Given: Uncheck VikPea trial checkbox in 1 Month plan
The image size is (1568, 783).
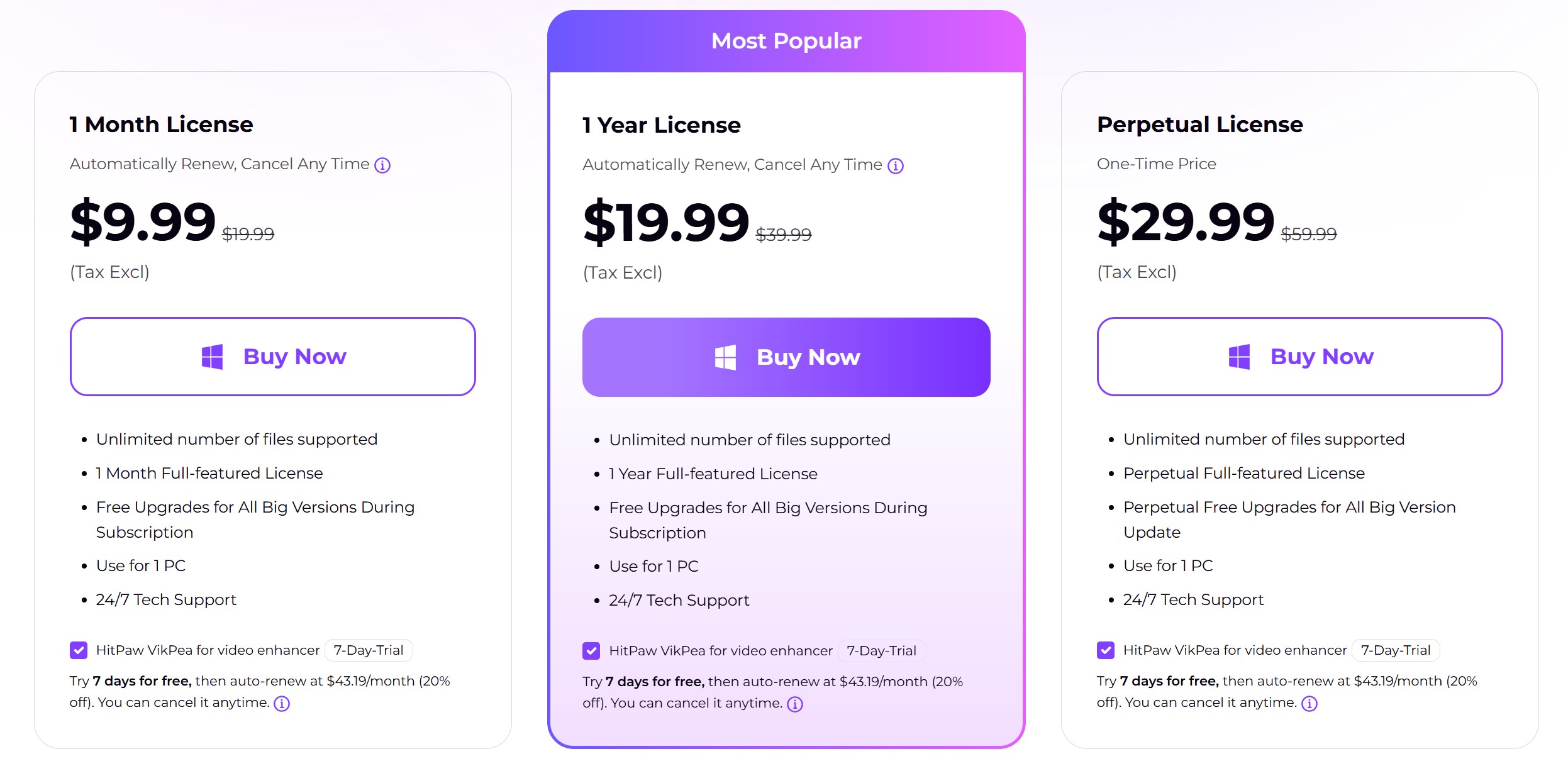Looking at the screenshot, I should [x=79, y=650].
